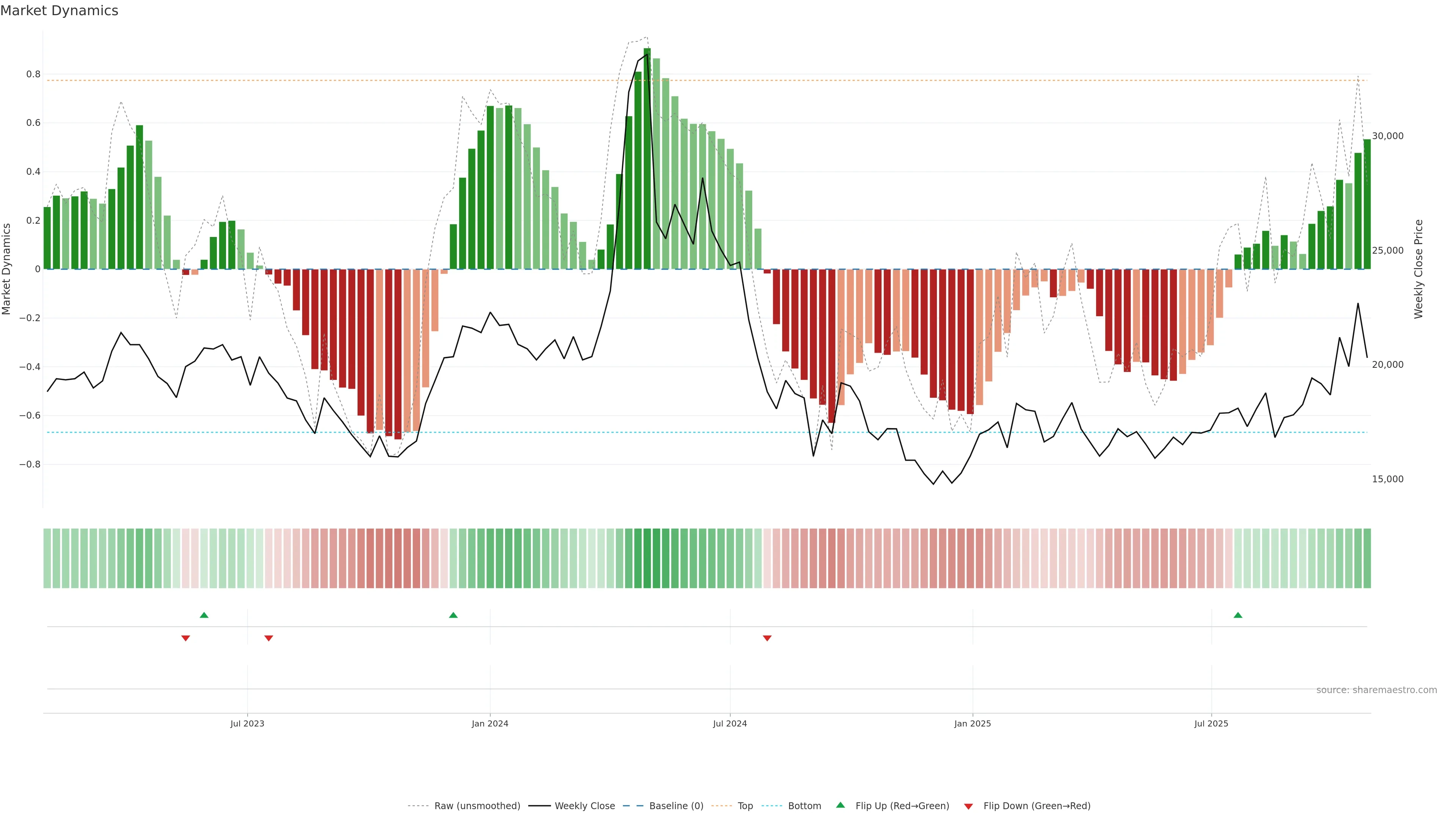Click the Jan 2025 x-axis label
The height and width of the screenshot is (819, 1456).
coord(972,723)
